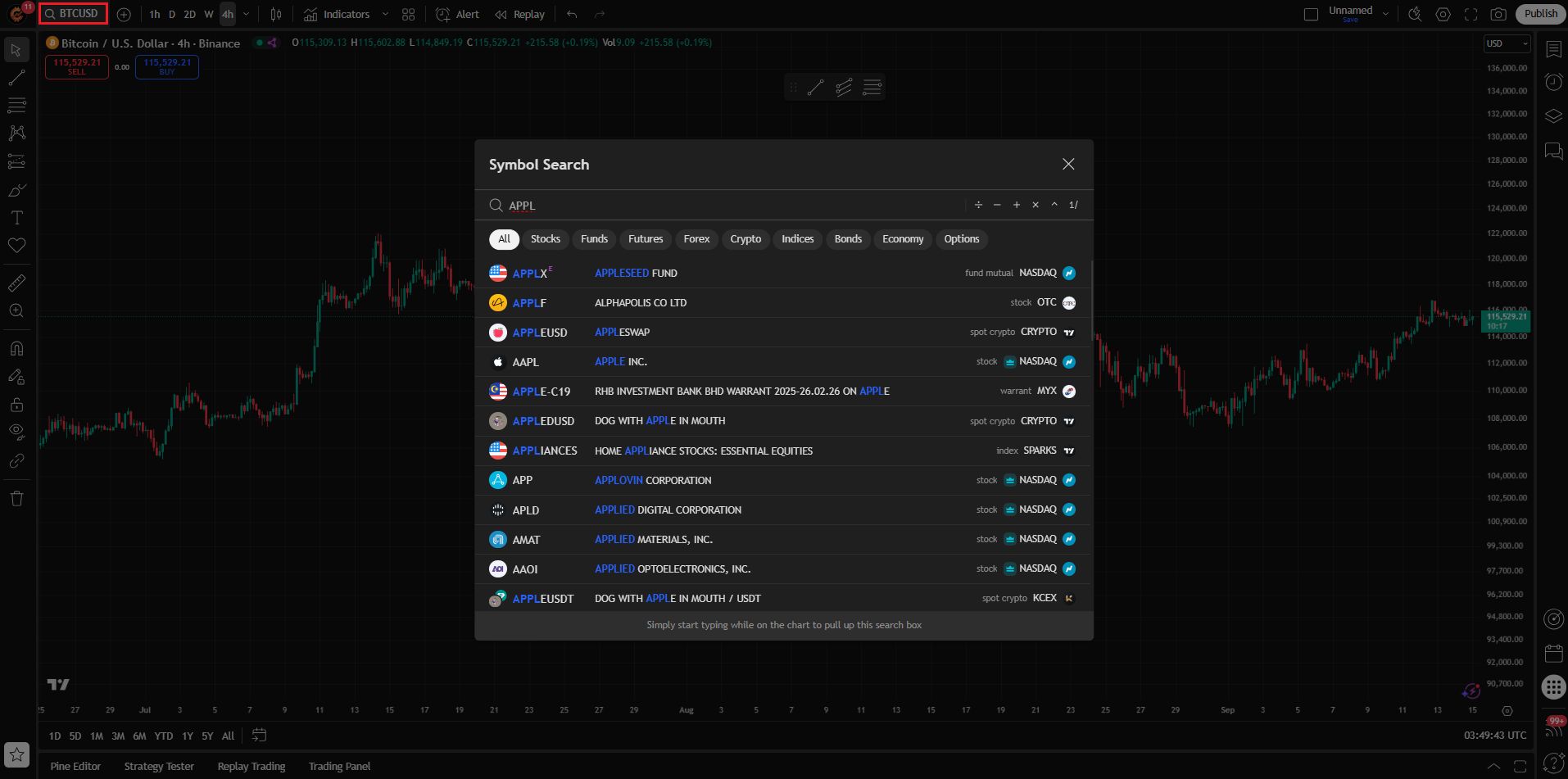This screenshot has height=779, width=1568.
Task: Expand the favorite indicators dropdown arrow
Action: (x=385, y=15)
